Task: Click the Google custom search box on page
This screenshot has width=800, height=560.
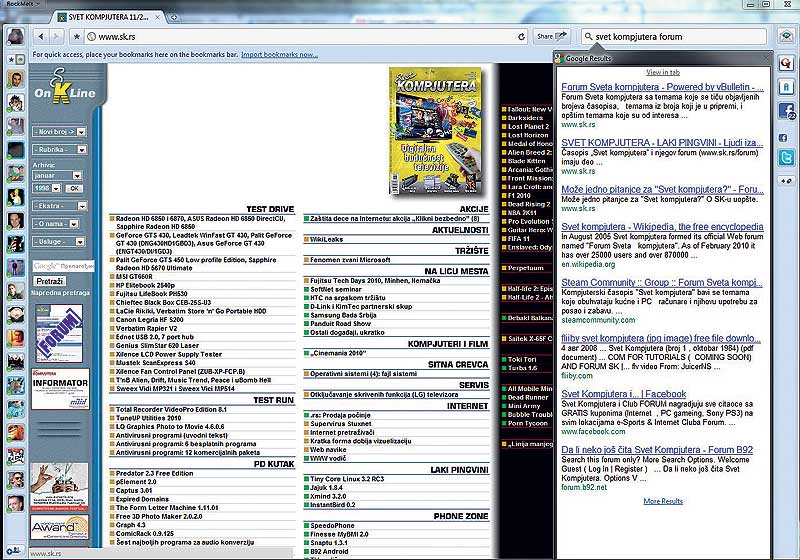Action: click(x=64, y=266)
